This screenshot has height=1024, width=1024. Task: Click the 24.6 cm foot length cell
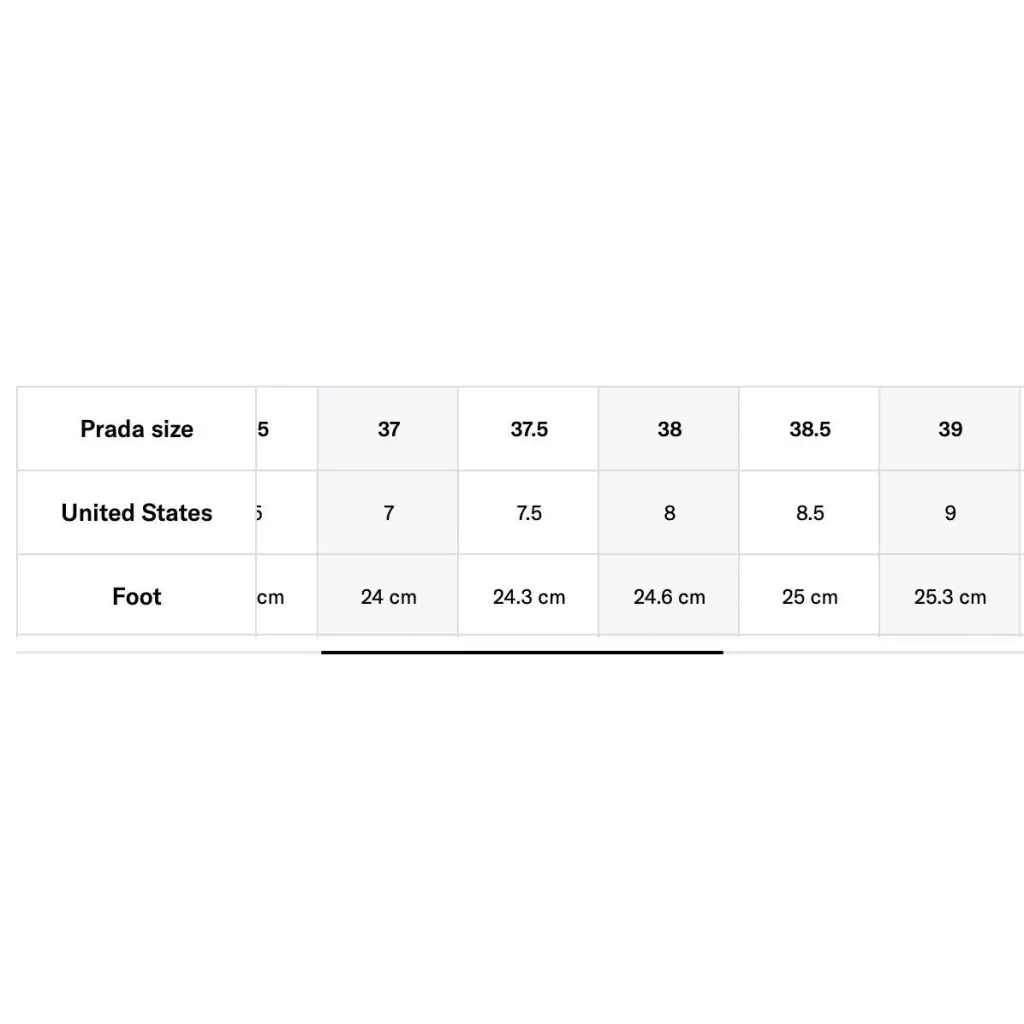[x=669, y=597]
